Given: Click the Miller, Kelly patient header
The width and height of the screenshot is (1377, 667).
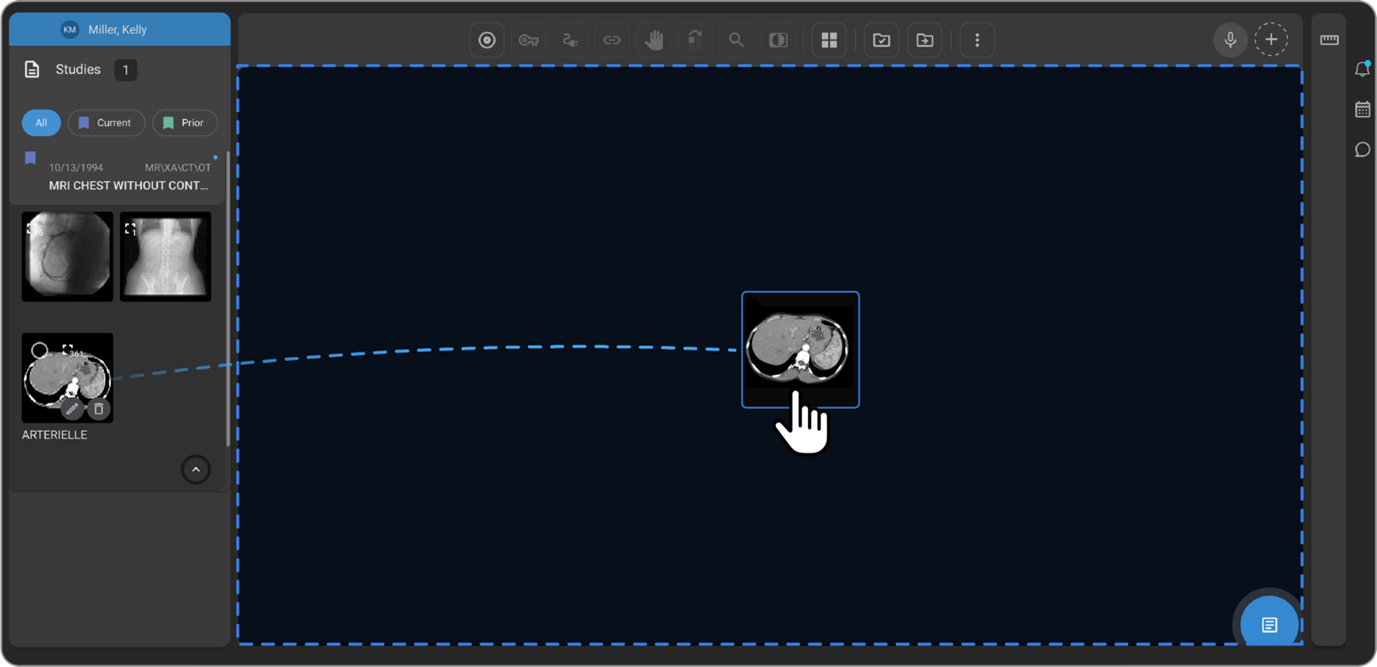Looking at the screenshot, I should coord(119,29).
